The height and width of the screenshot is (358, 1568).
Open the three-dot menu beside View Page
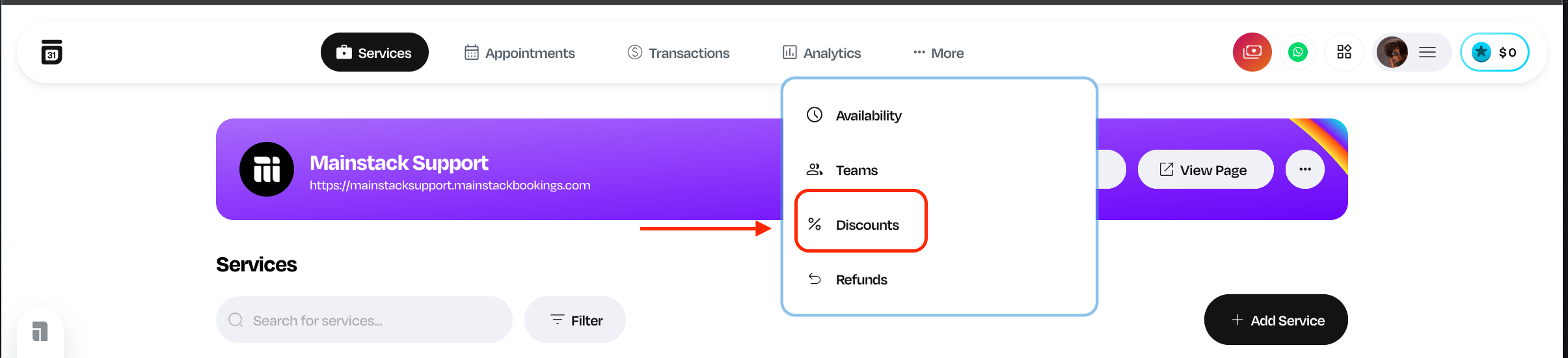pos(1304,169)
